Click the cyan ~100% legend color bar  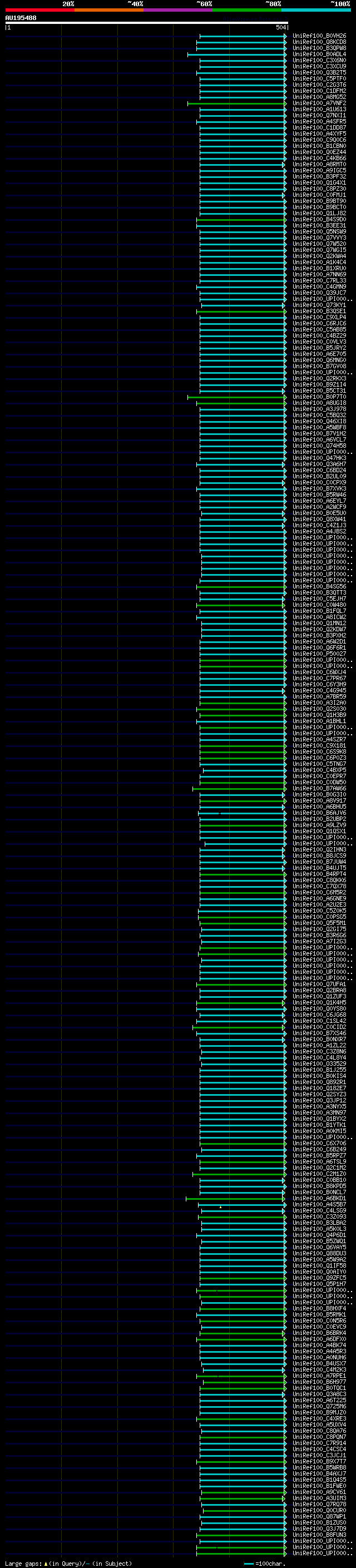pos(317,10)
